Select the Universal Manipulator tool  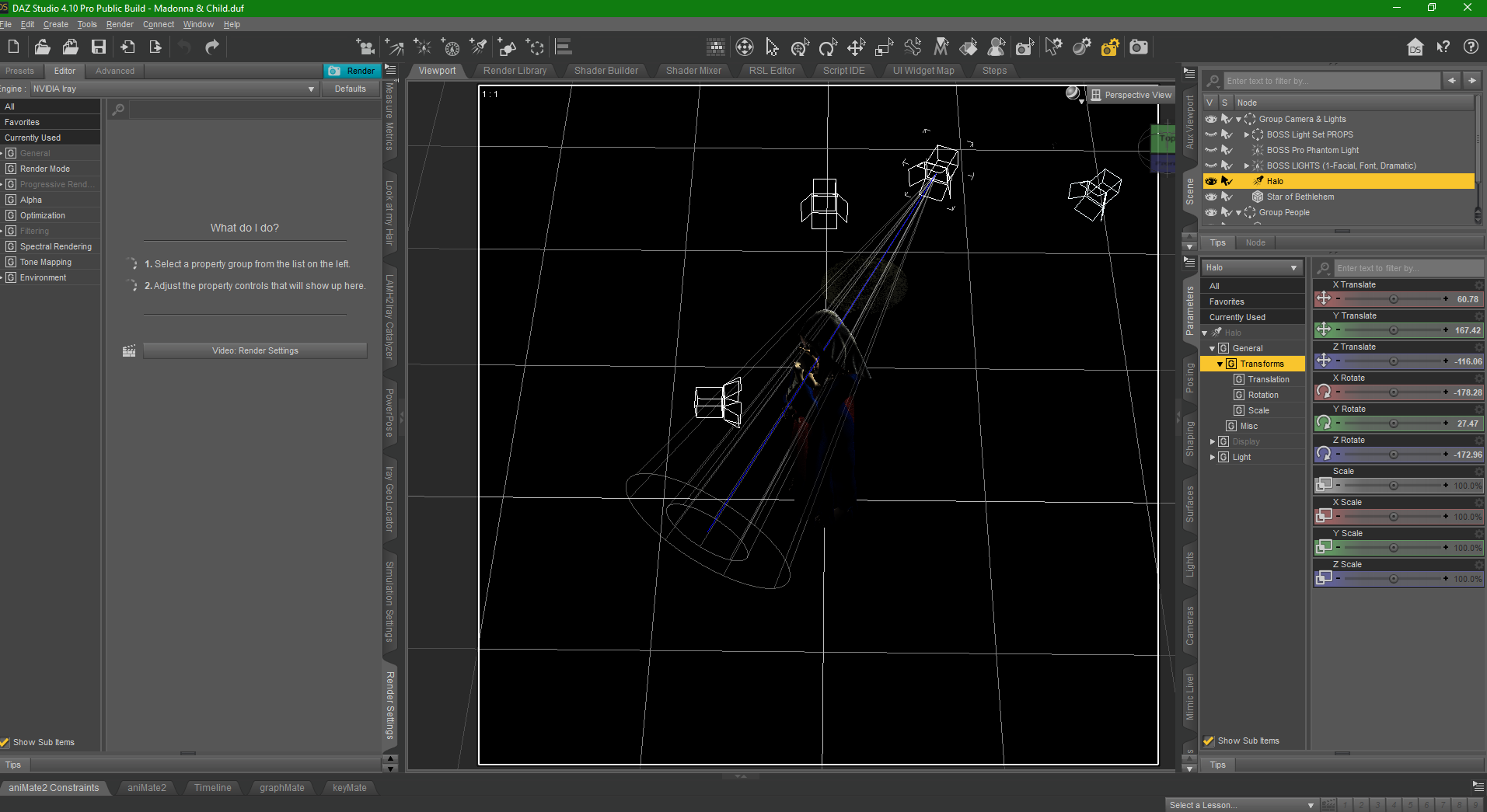(799, 47)
